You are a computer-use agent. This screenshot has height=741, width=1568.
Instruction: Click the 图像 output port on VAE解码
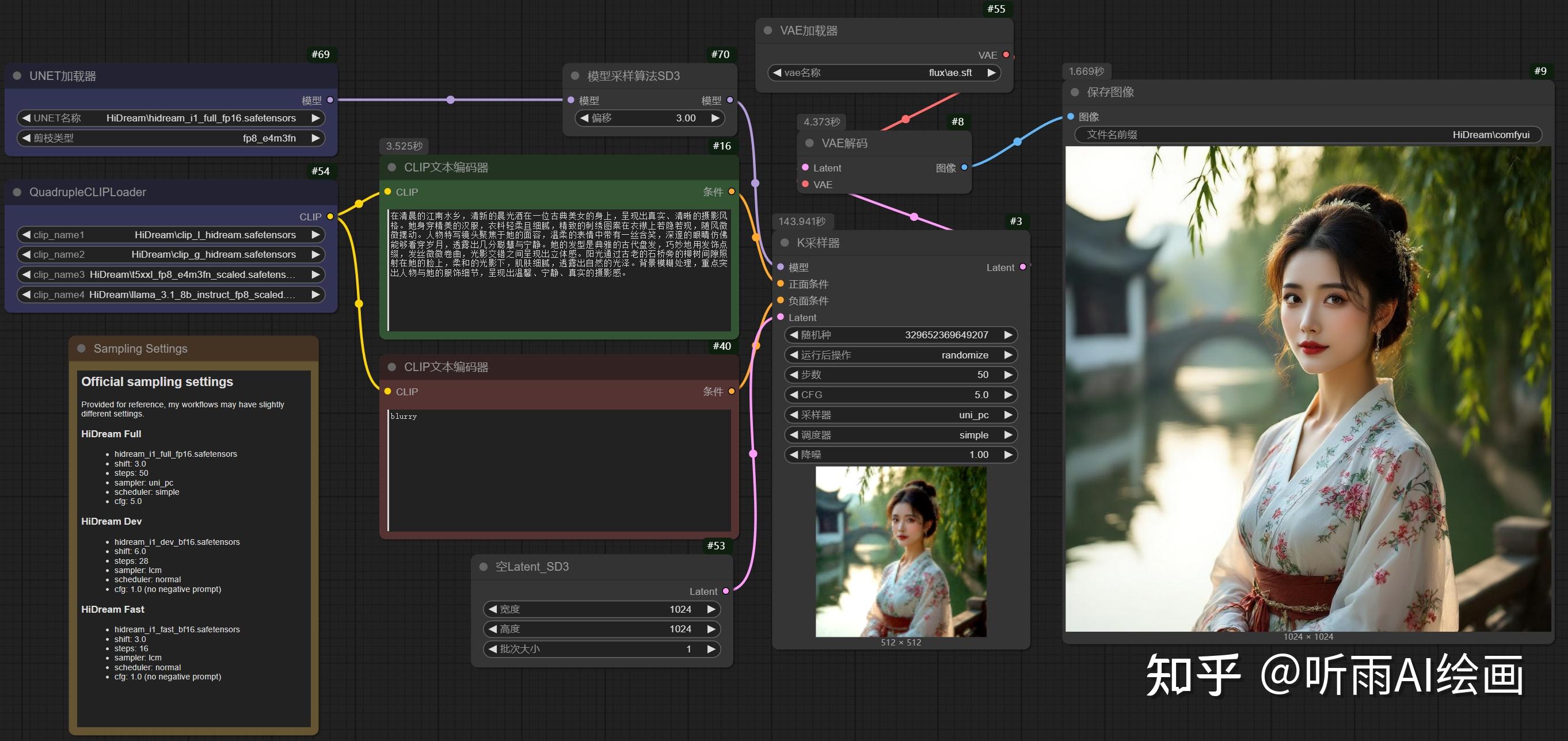tap(964, 167)
